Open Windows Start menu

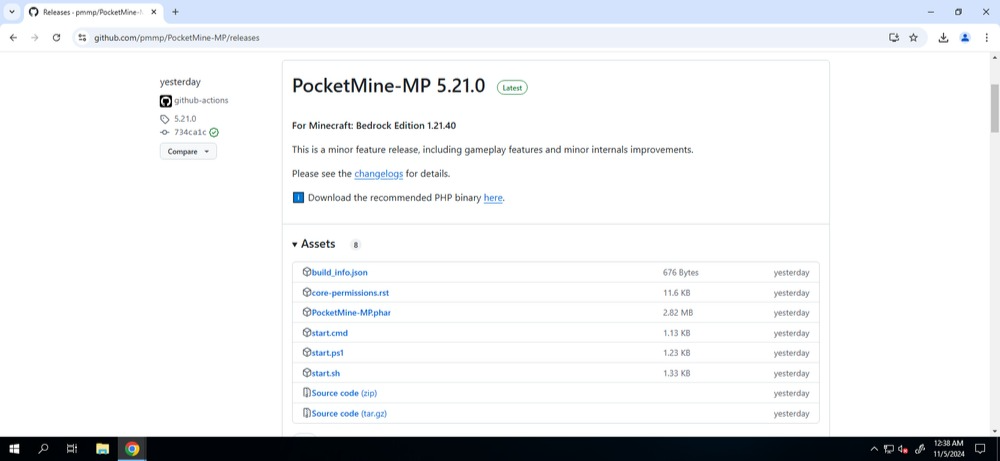coord(14,449)
